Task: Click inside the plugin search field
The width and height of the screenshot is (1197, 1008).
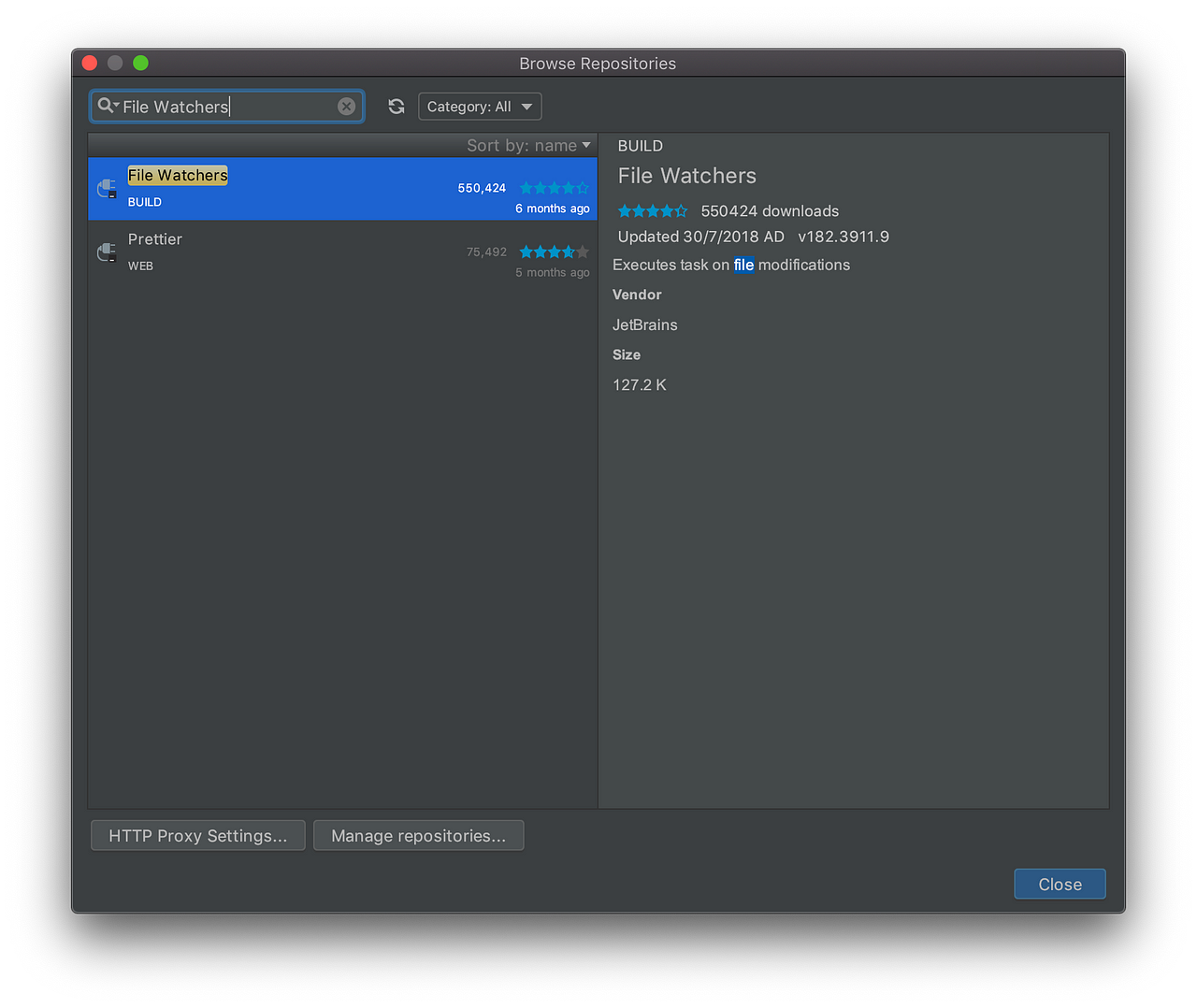Action: (x=227, y=107)
